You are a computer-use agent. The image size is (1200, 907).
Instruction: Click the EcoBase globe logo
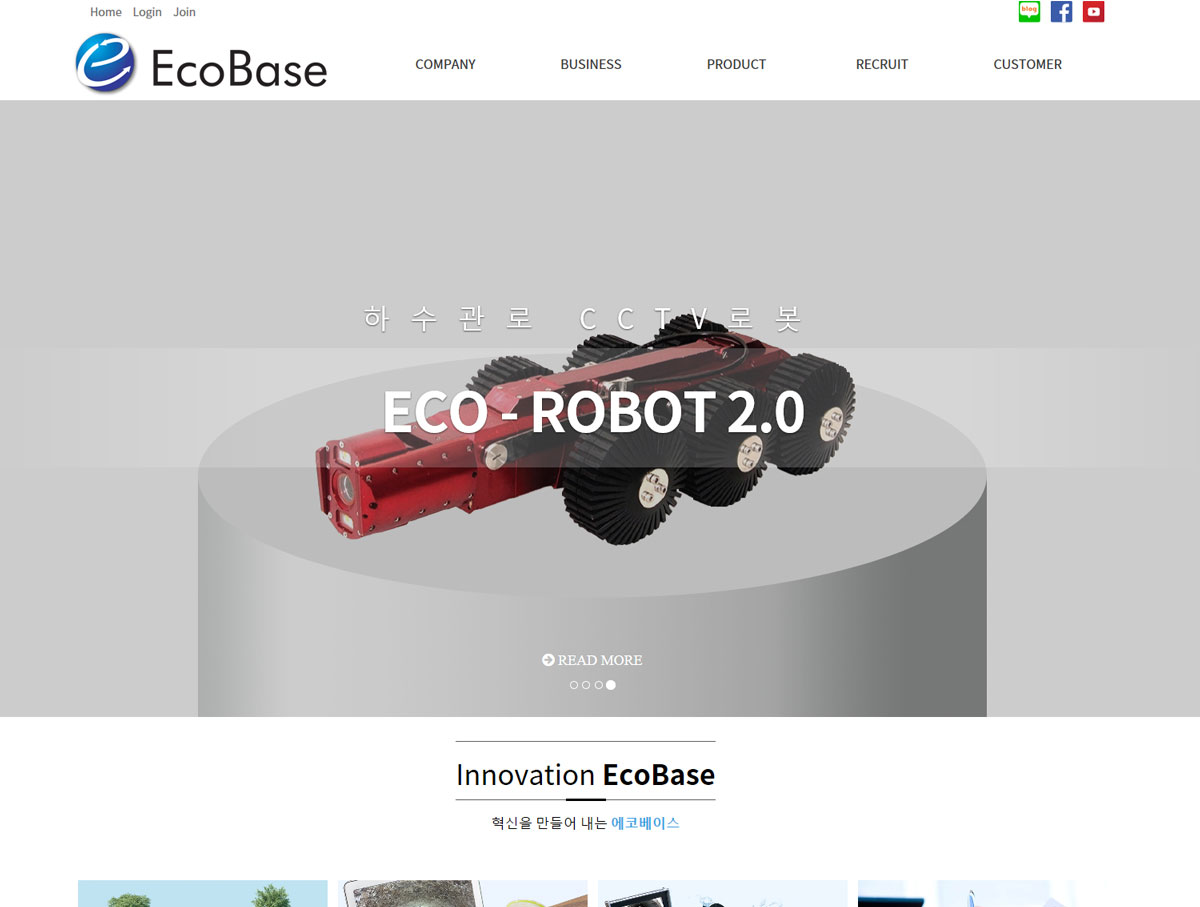coord(106,63)
